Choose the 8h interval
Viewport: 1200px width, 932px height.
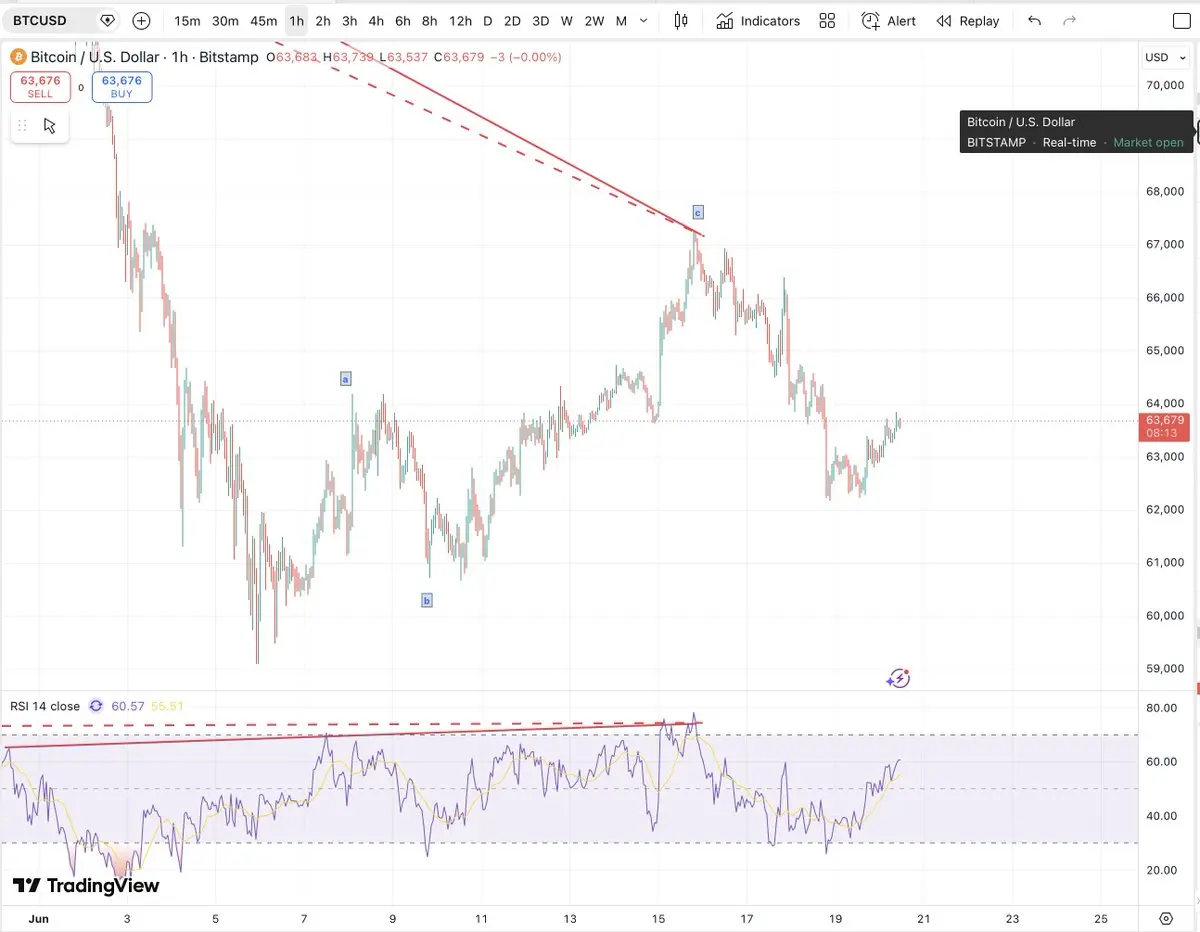pos(429,21)
